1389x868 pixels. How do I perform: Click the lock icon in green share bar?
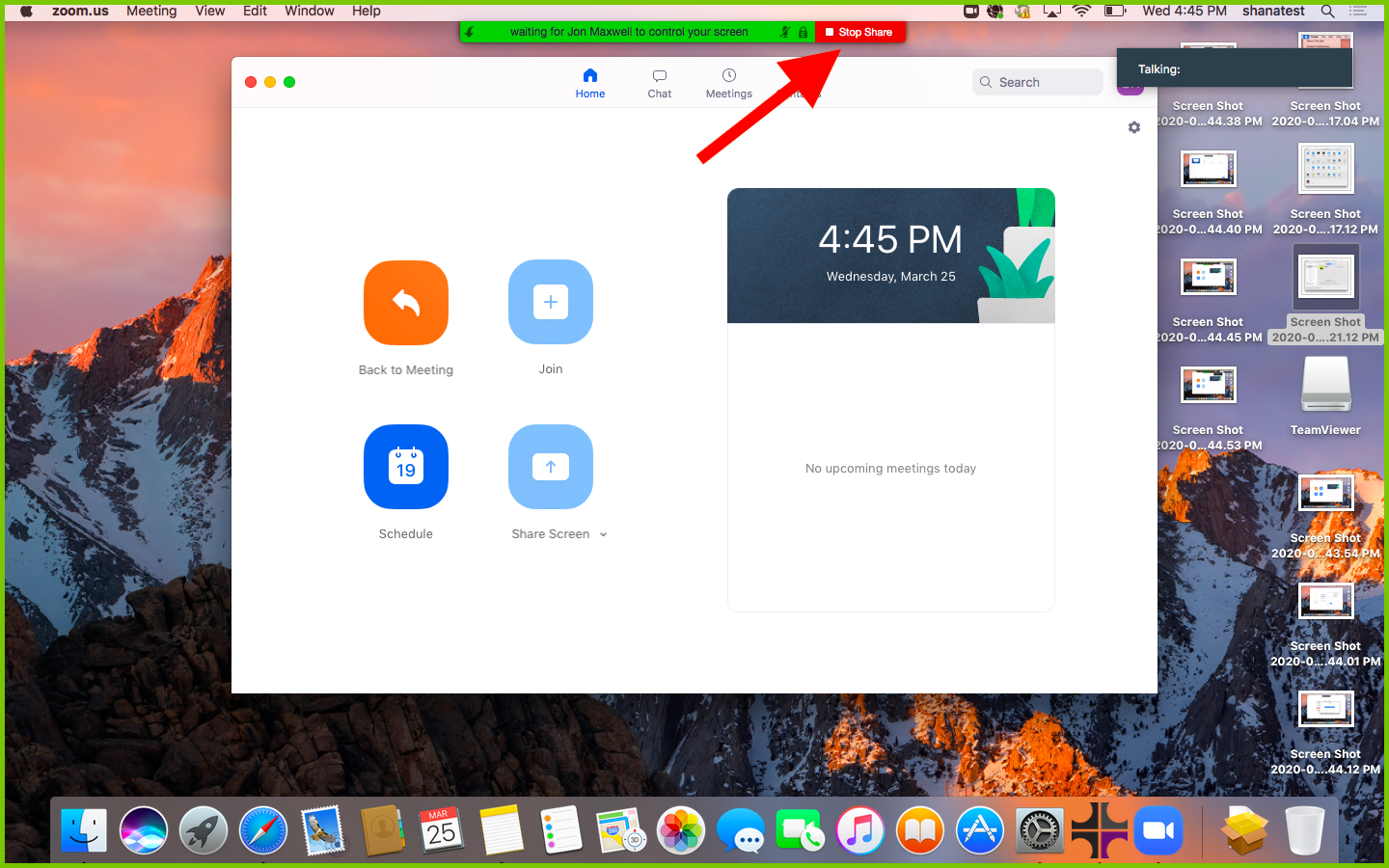click(803, 32)
